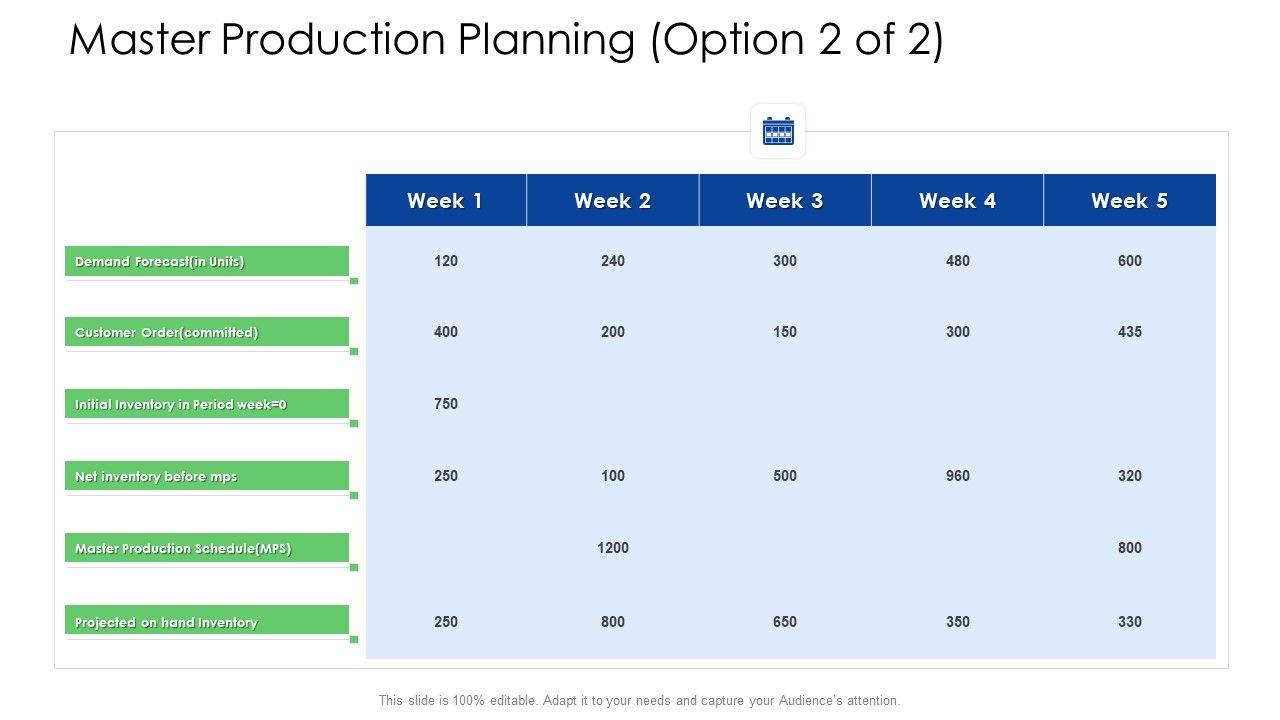The width and height of the screenshot is (1280, 720).
Task: Click the footer text about slide being editable
Action: (639, 701)
